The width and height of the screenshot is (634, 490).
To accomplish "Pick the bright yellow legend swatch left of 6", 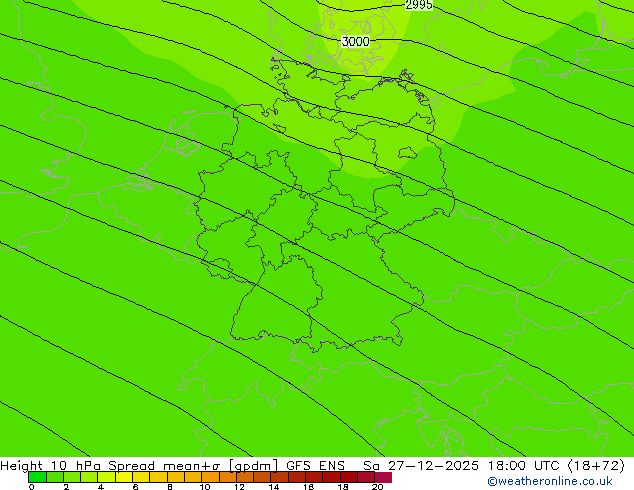I will (124, 477).
